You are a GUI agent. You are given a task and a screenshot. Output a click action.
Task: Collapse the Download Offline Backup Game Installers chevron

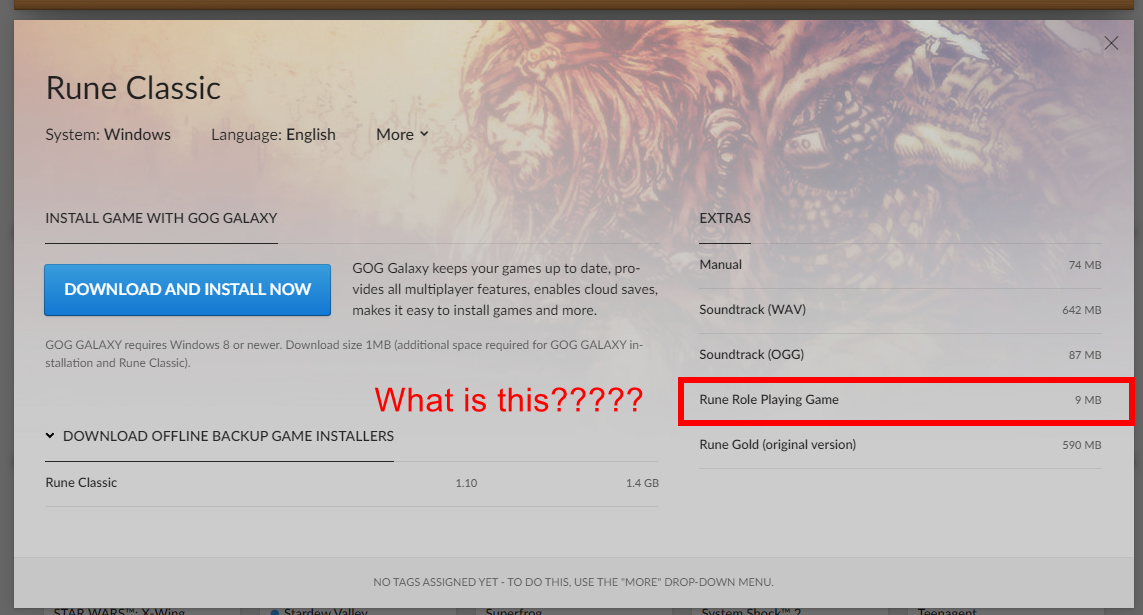[50, 436]
